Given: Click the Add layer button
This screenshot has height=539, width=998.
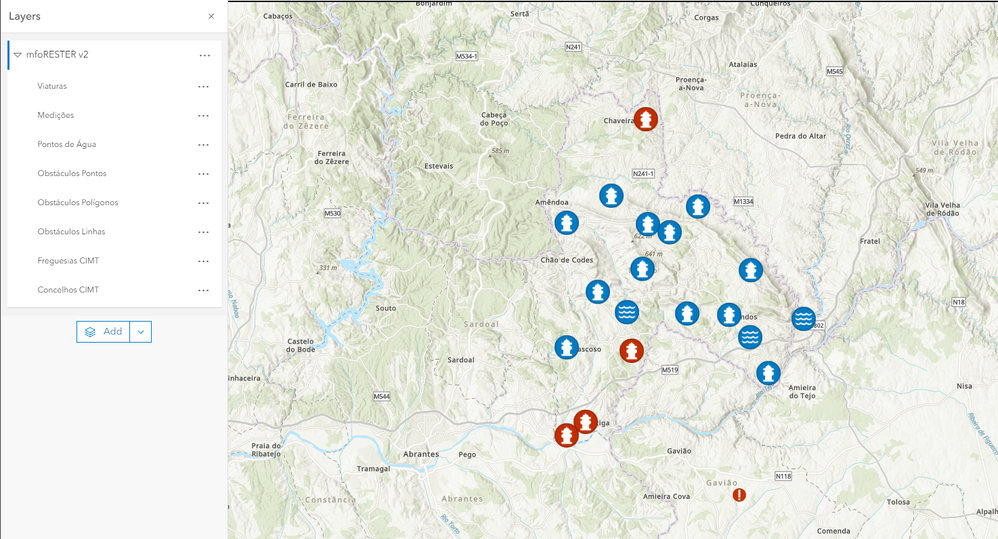Looking at the screenshot, I should click(x=103, y=332).
